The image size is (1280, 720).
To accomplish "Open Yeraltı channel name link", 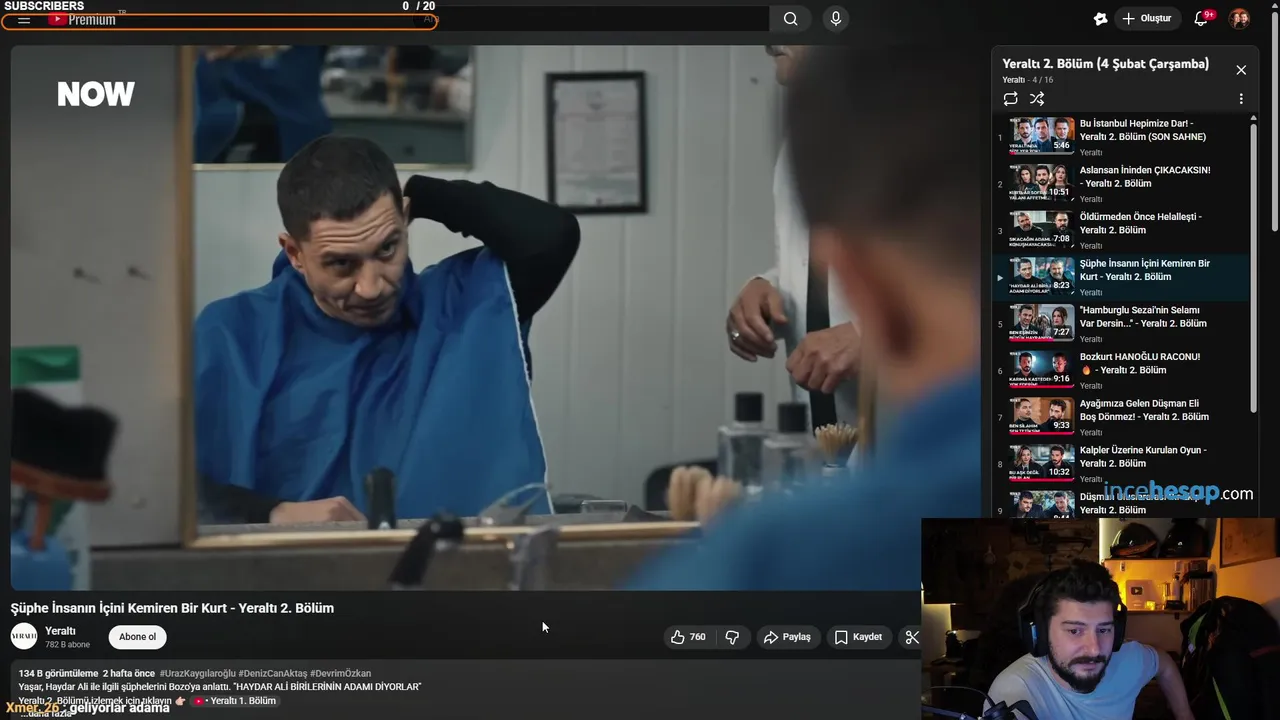I will pos(60,631).
